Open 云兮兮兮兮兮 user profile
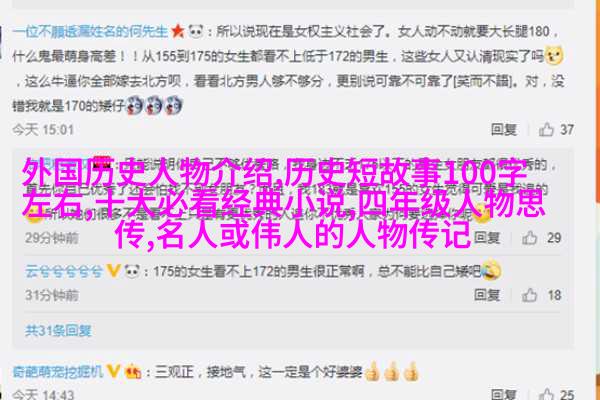The width and height of the screenshot is (600, 400). coord(64,272)
